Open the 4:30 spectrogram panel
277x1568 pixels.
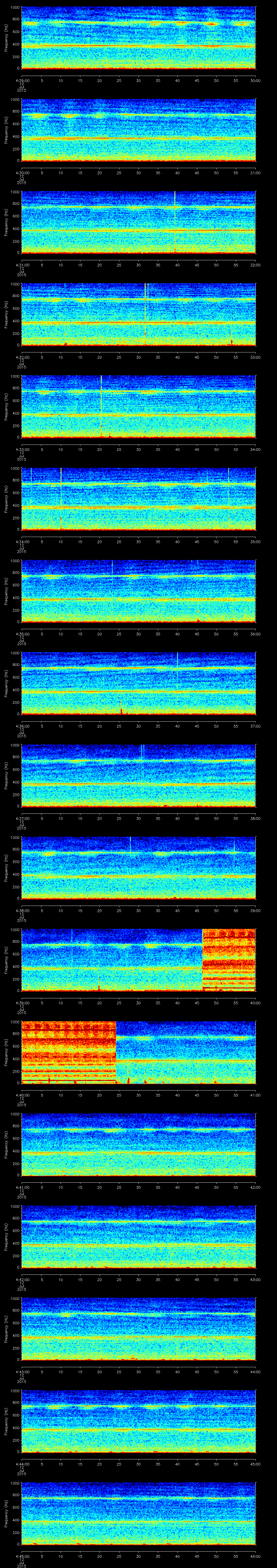coord(138,130)
